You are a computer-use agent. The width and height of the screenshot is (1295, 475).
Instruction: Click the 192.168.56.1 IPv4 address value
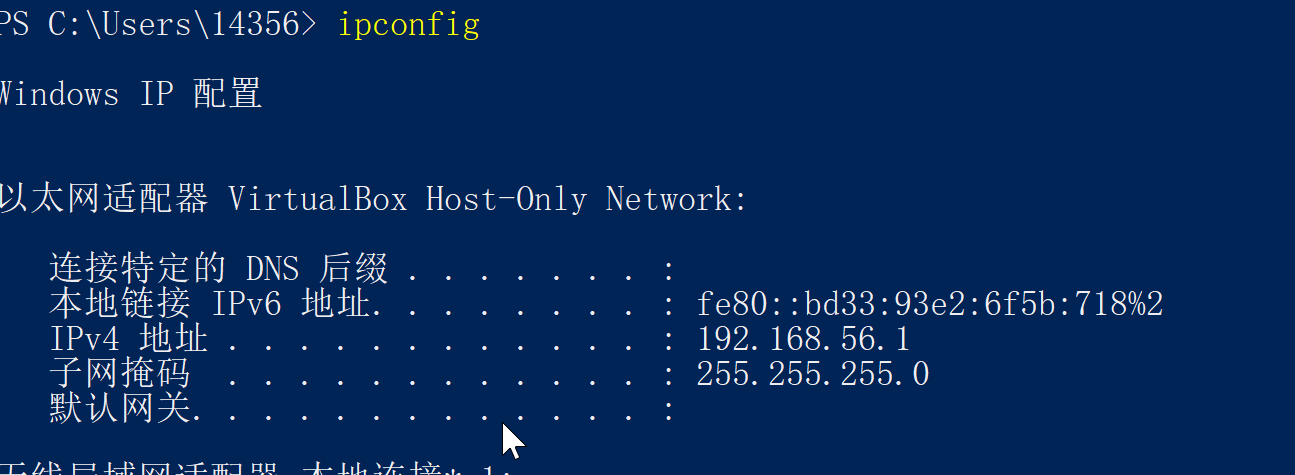(804, 339)
